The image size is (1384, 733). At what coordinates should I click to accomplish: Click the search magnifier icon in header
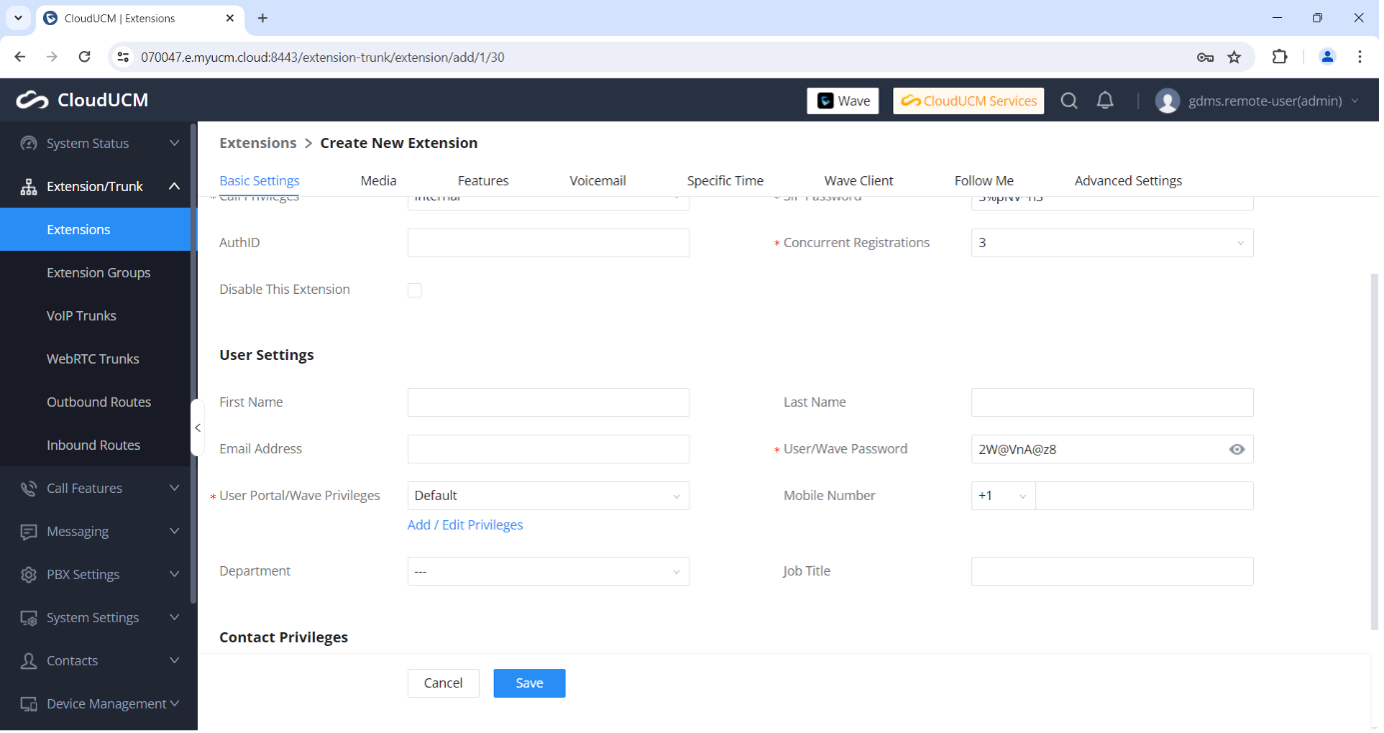(1069, 100)
